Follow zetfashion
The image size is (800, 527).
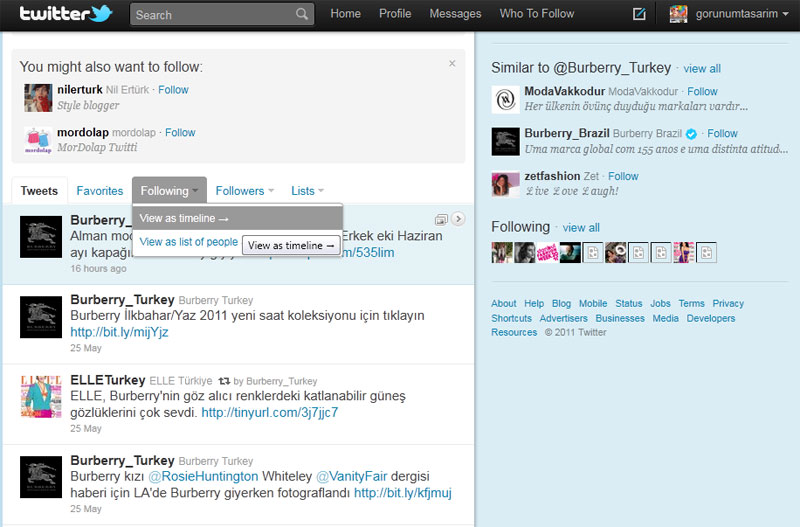(623, 177)
